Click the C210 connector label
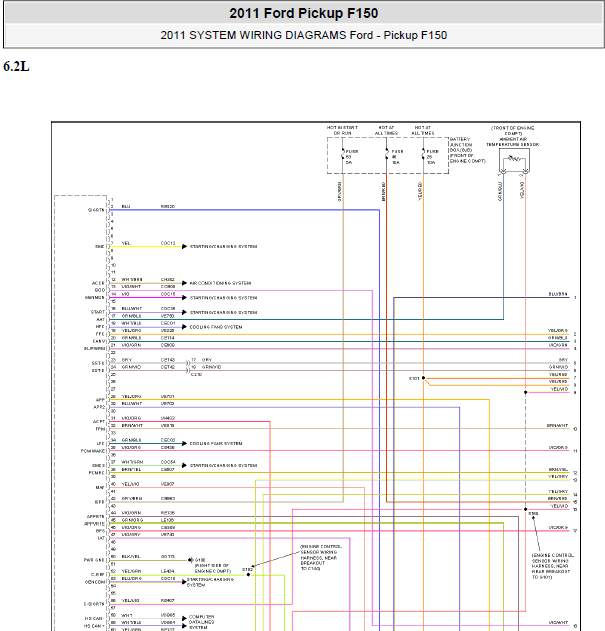The image size is (605, 631). [x=196, y=375]
